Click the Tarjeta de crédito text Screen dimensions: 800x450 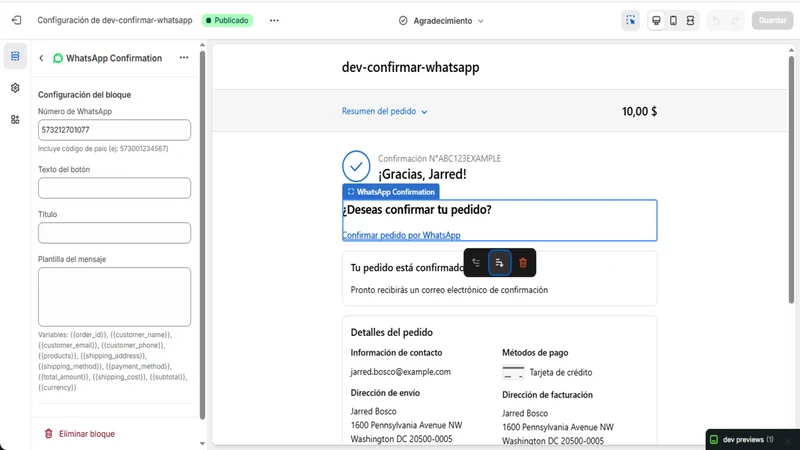pos(561,372)
